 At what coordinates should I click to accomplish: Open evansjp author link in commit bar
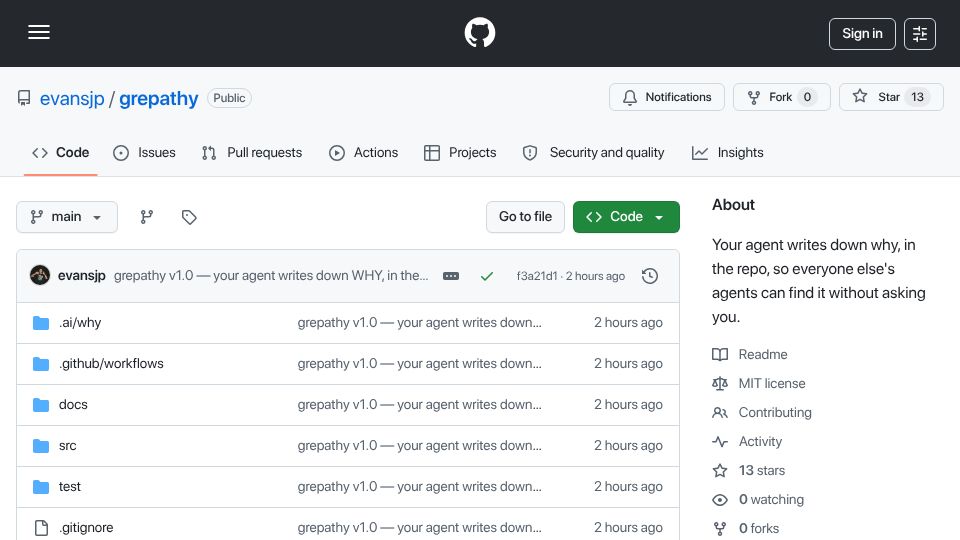click(81, 276)
